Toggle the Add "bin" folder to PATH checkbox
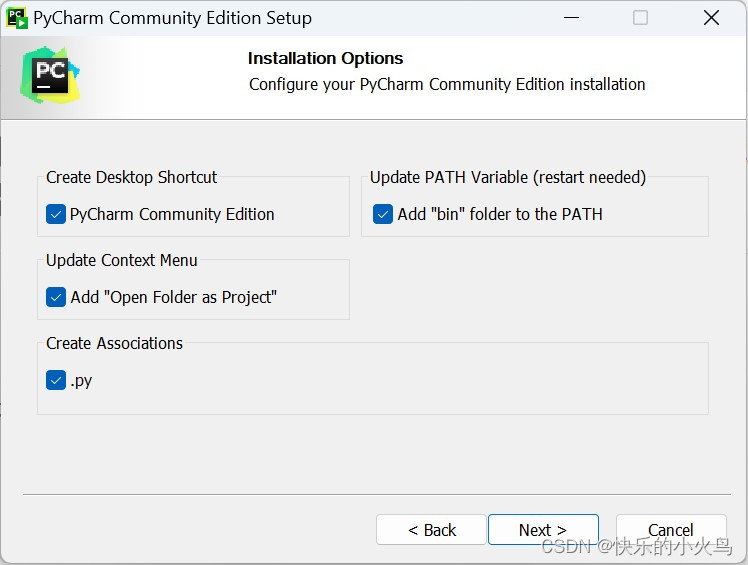This screenshot has height=565, width=748. click(383, 214)
